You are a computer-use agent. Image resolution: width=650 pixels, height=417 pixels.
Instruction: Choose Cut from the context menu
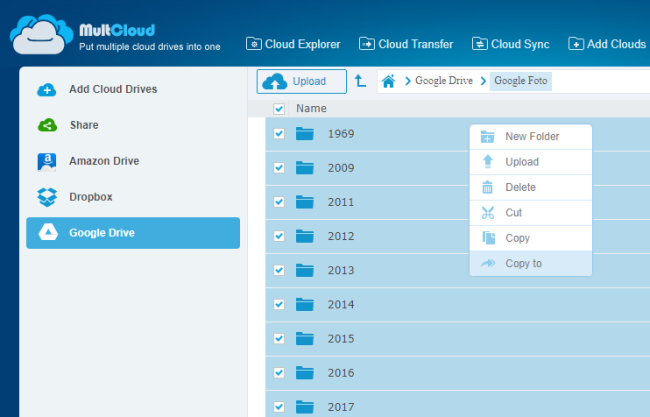[x=531, y=213]
